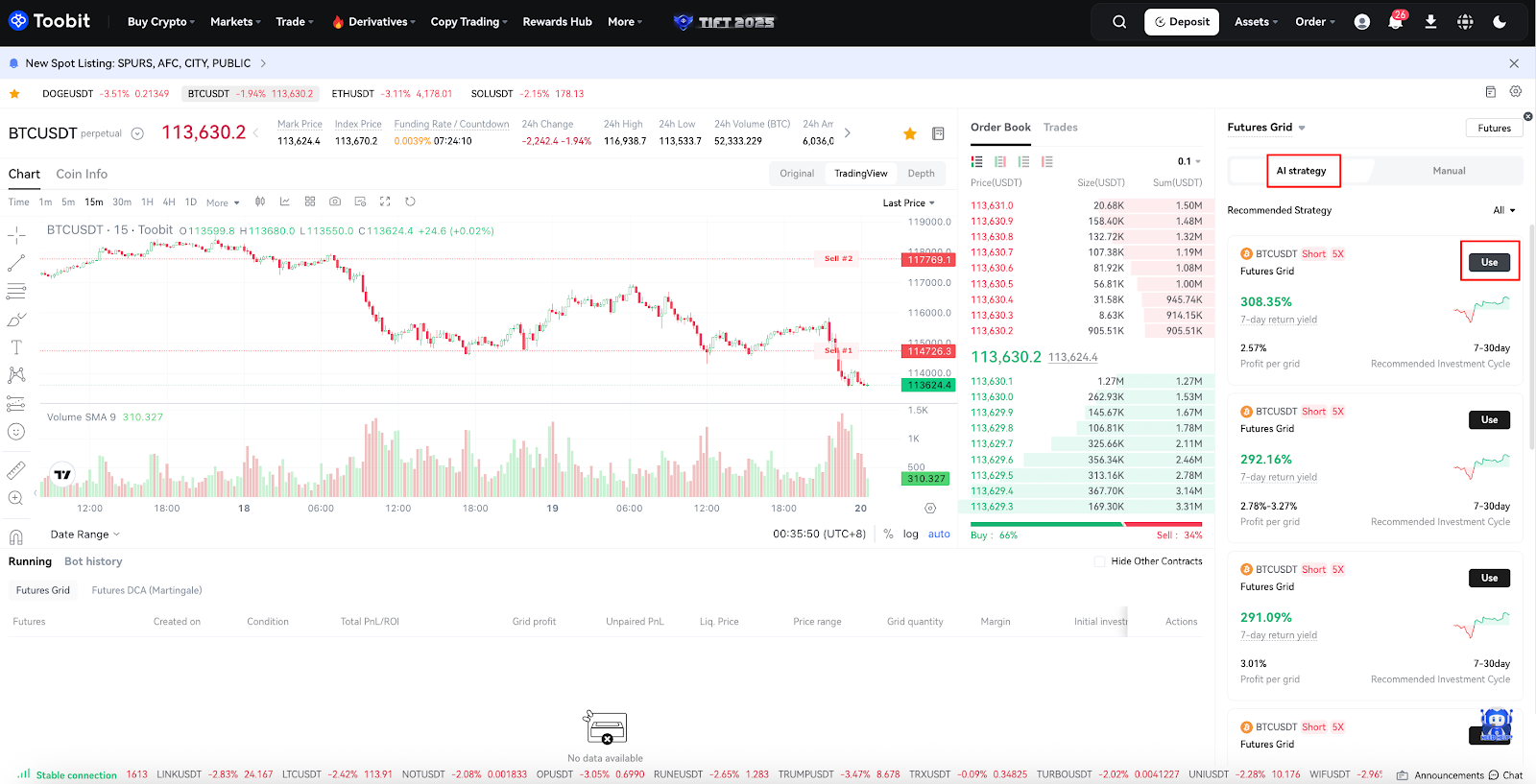
Task: Reset the chart with refresh icon
Action: tap(410, 202)
